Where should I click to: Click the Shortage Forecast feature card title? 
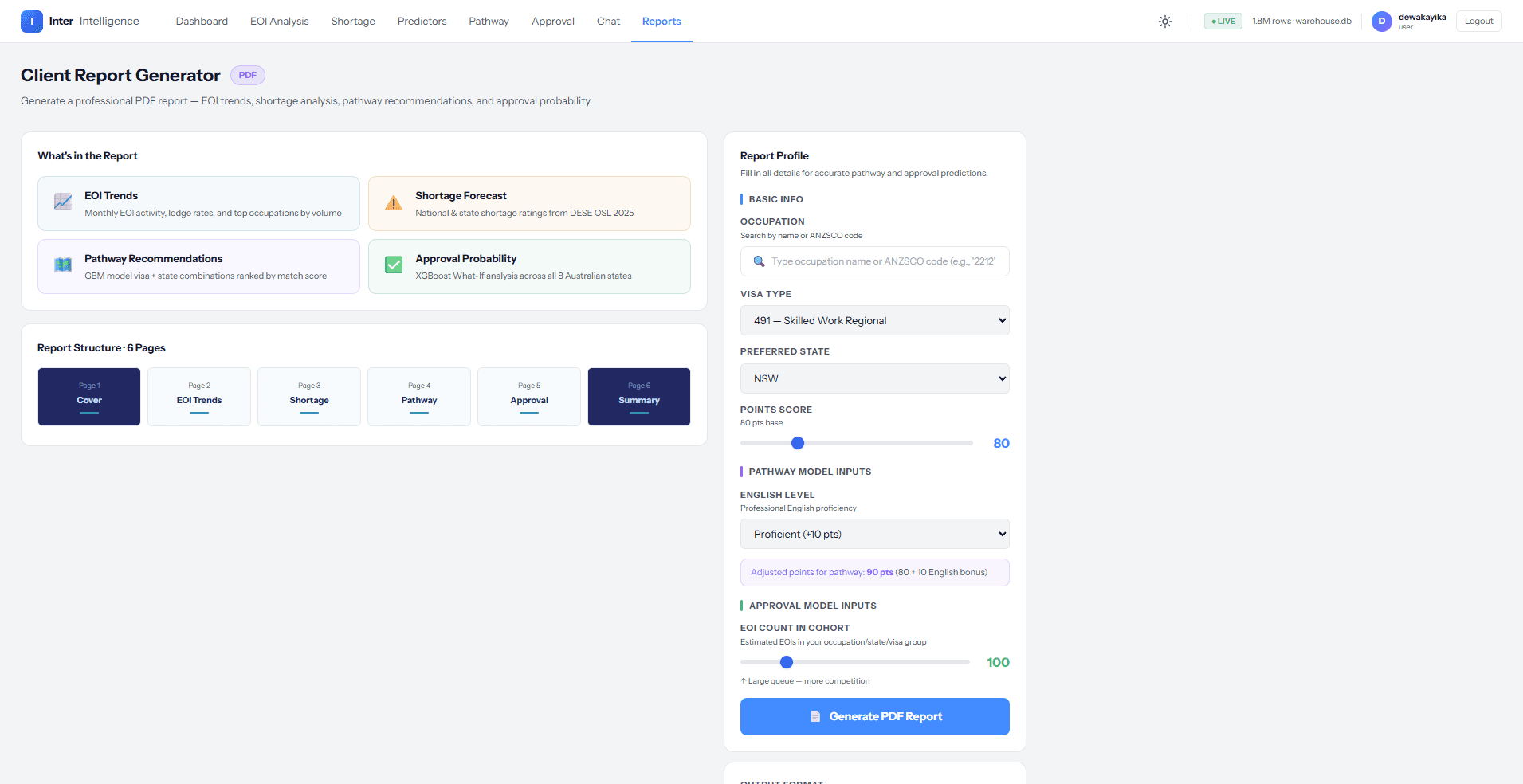click(461, 196)
